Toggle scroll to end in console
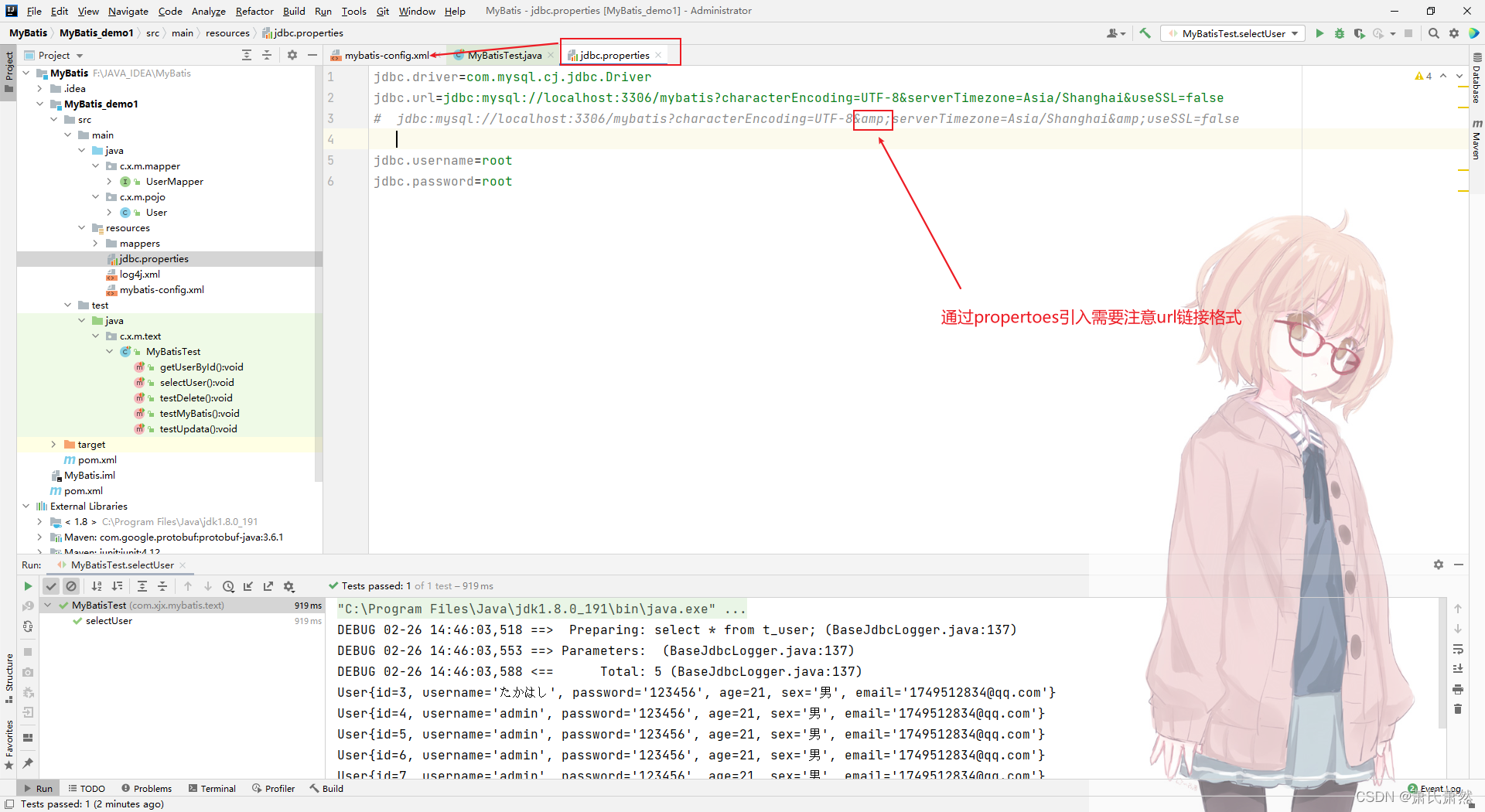The width and height of the screenshot is (1485, 812). click(x=1458, y=669)
